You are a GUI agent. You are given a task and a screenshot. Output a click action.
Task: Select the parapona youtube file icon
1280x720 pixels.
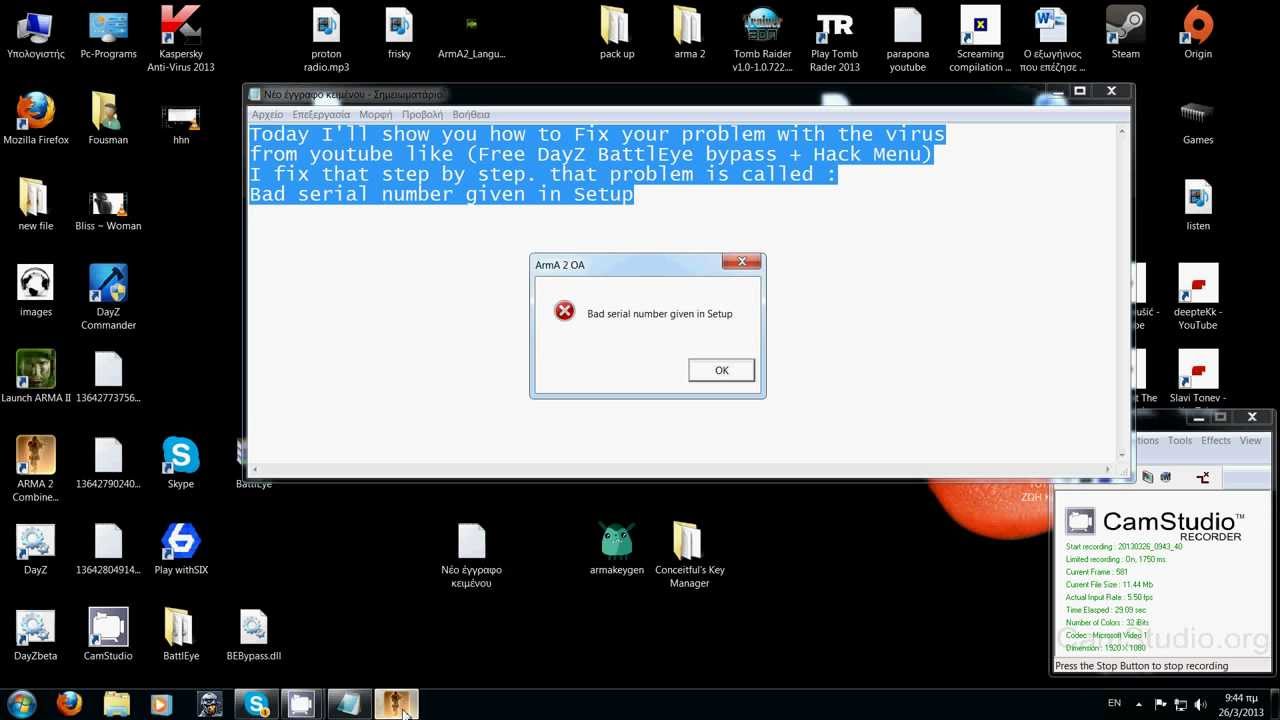click(x=907, y=40)
